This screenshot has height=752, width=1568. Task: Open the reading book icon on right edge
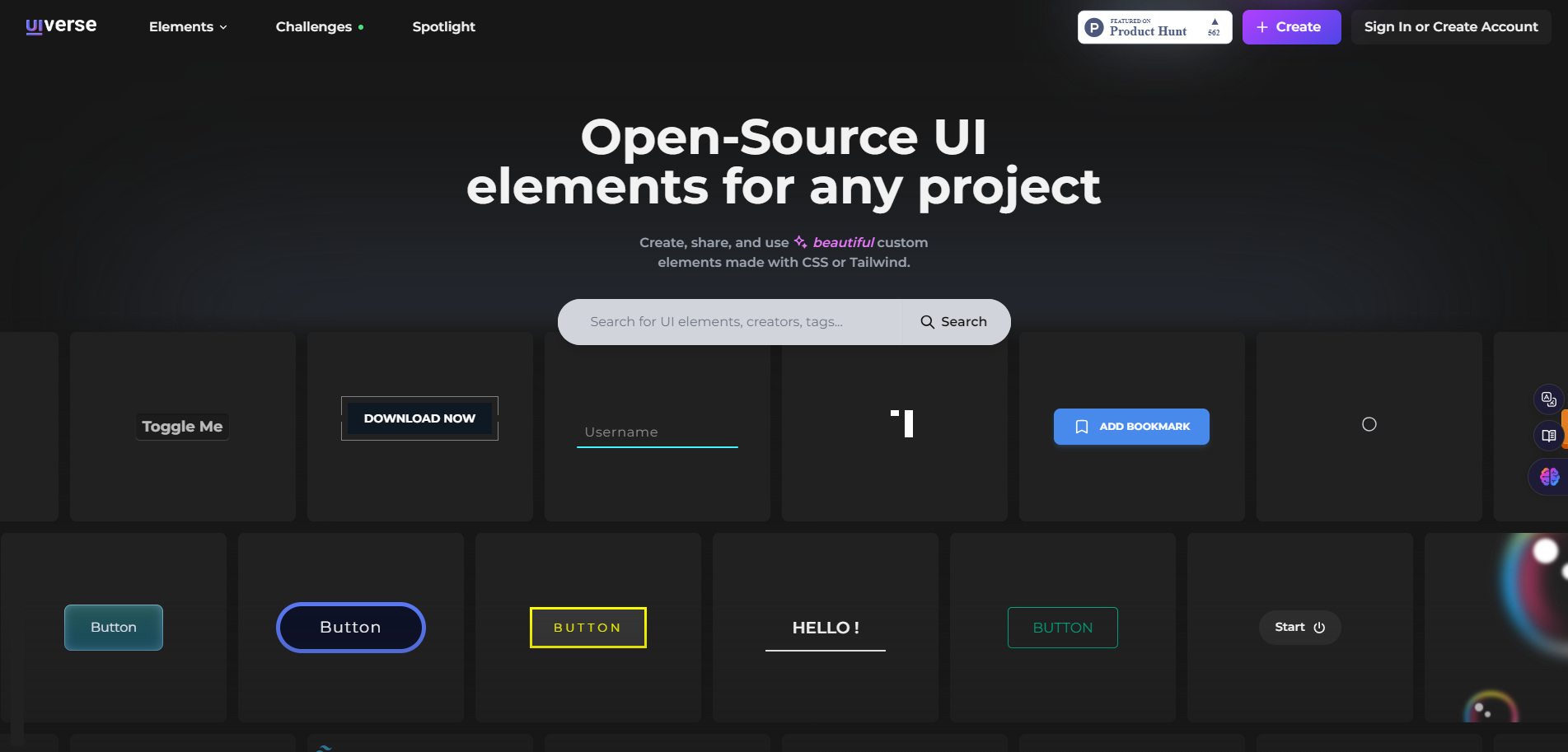click(1547, 436)
